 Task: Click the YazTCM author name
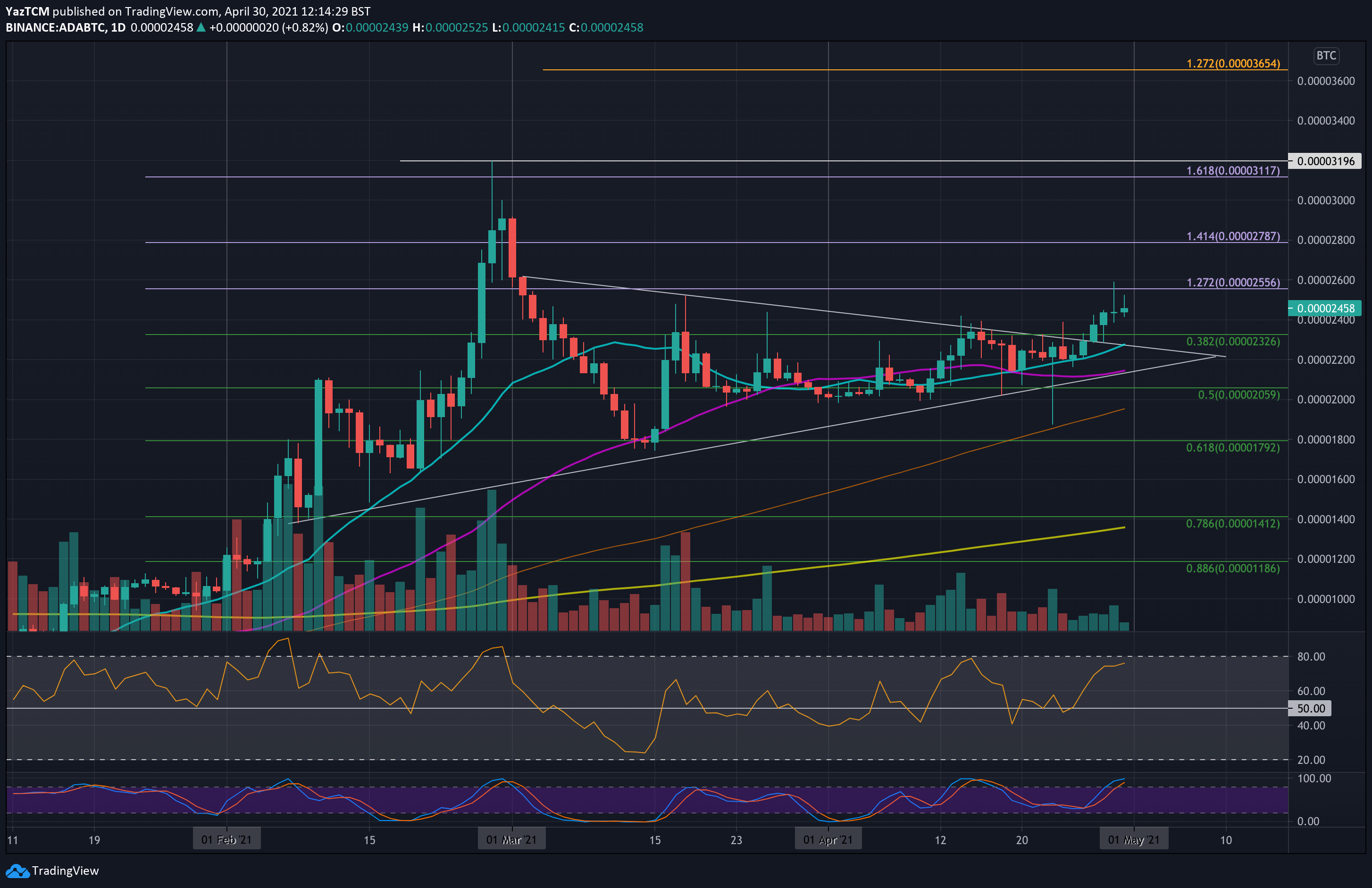click(28, 11)
